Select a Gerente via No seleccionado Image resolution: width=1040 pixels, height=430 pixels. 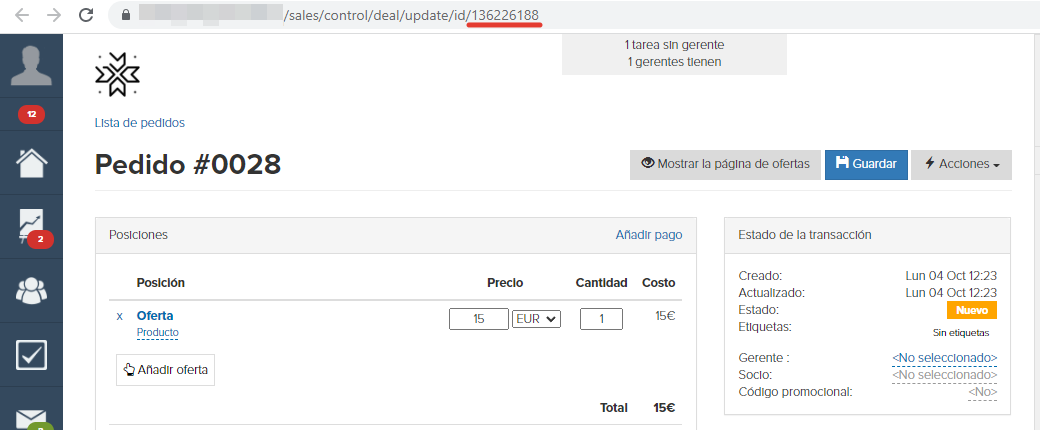[x=944, y=358]
